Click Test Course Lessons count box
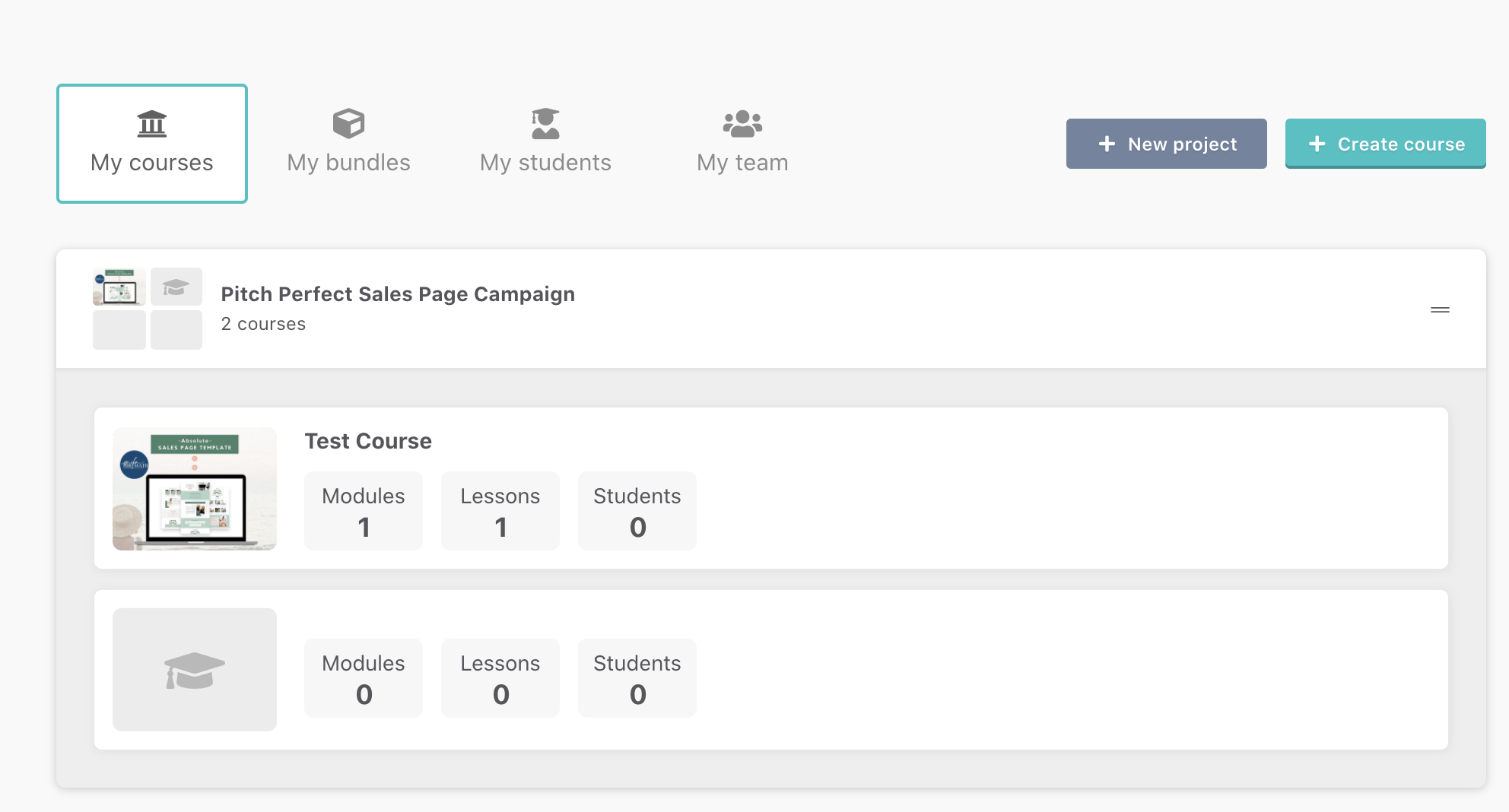Image resolution: width=1509 pixels, height=812 pixels. coord(500,511)
